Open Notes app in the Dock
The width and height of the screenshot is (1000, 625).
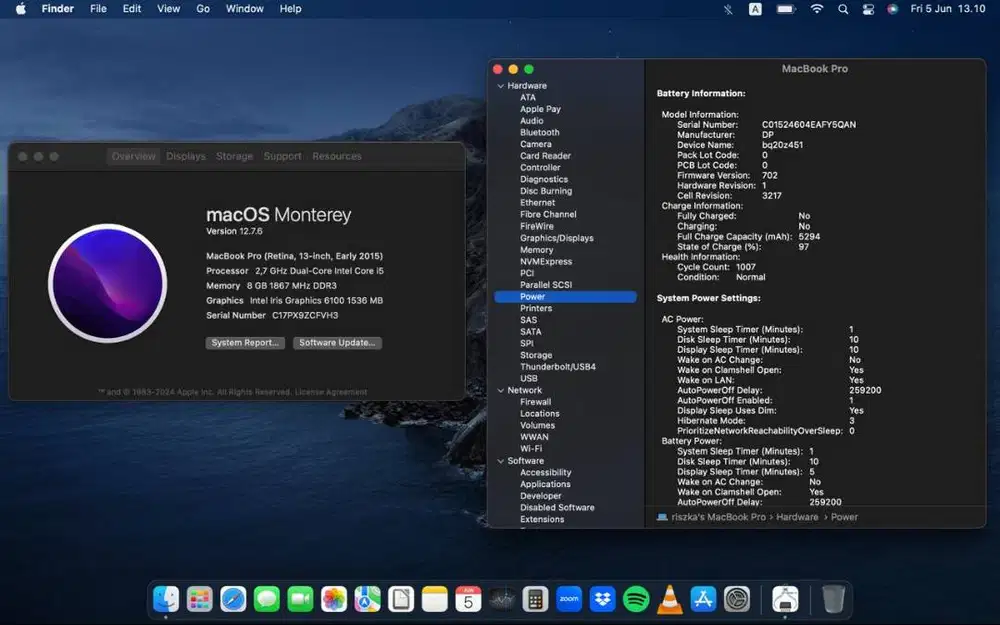[434, 599]
